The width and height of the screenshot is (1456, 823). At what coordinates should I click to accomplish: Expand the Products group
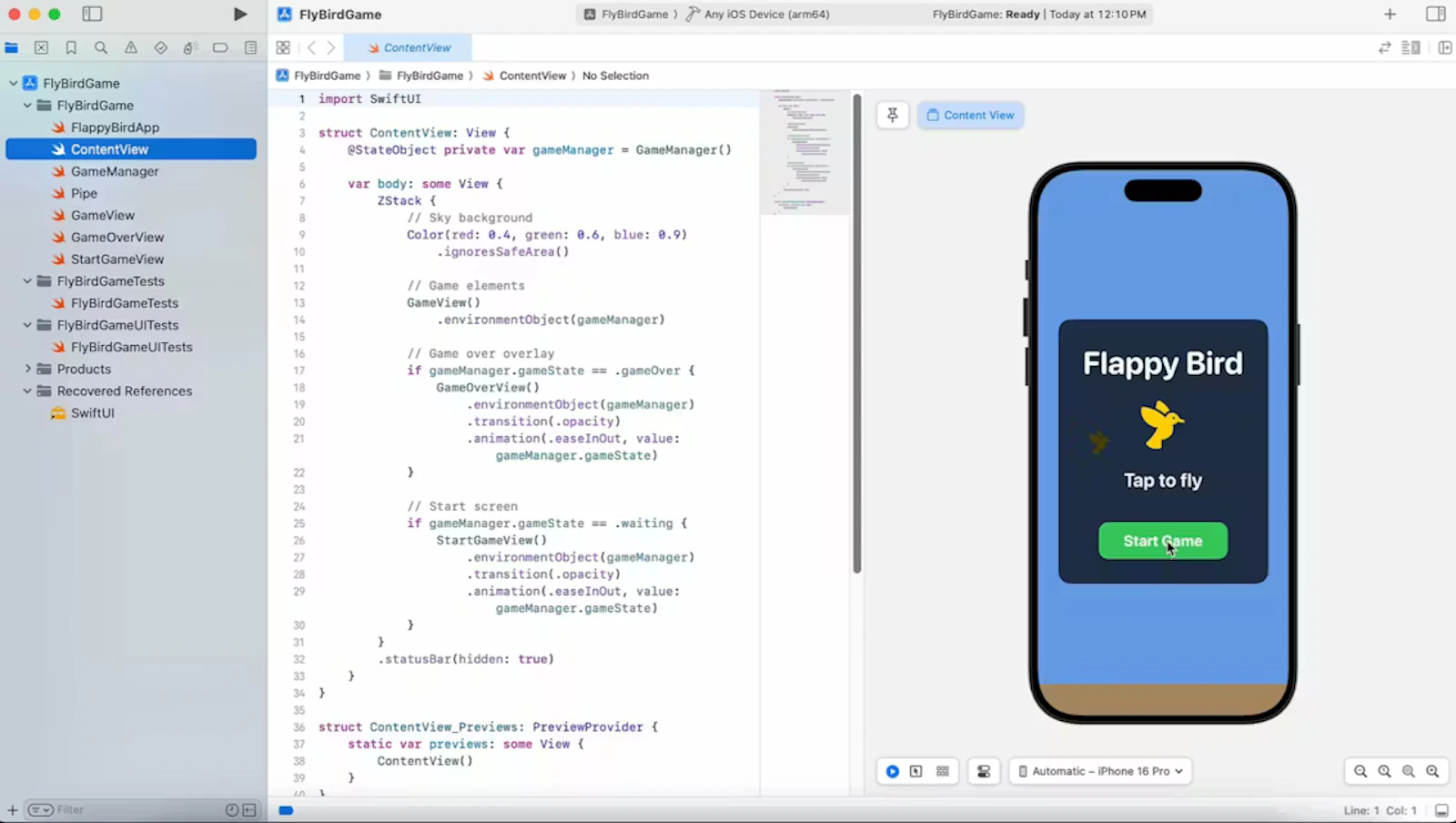(x=27, y=369)
